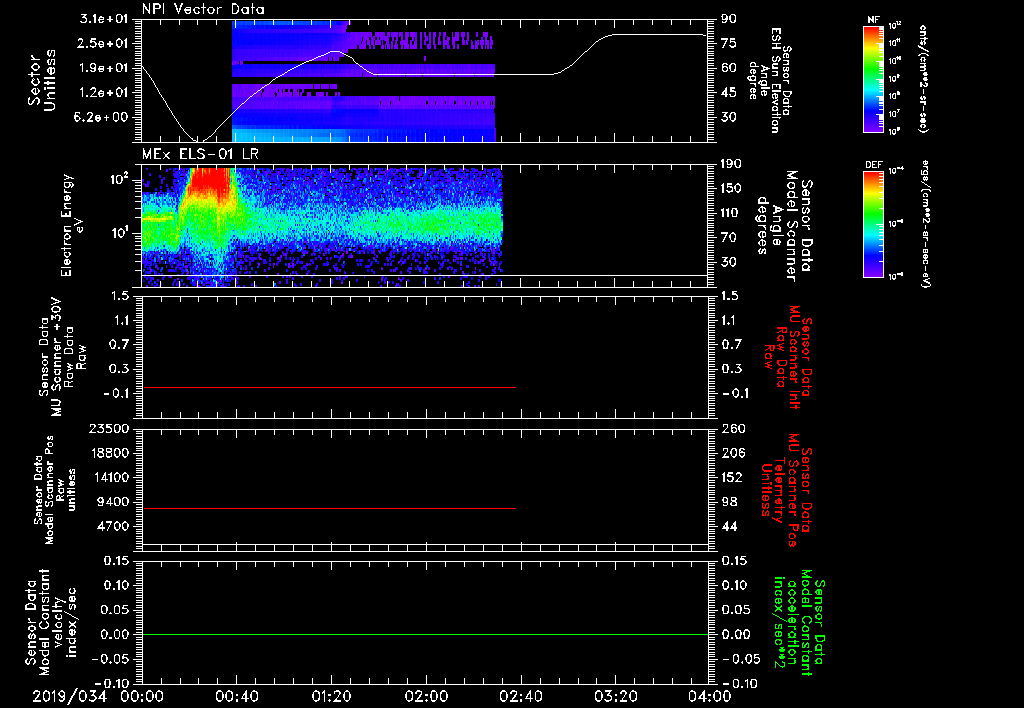This screenshot has width=1024, height=708.
Task: Click the '2.5e+01' sector tick value
Action: point(104,43)
